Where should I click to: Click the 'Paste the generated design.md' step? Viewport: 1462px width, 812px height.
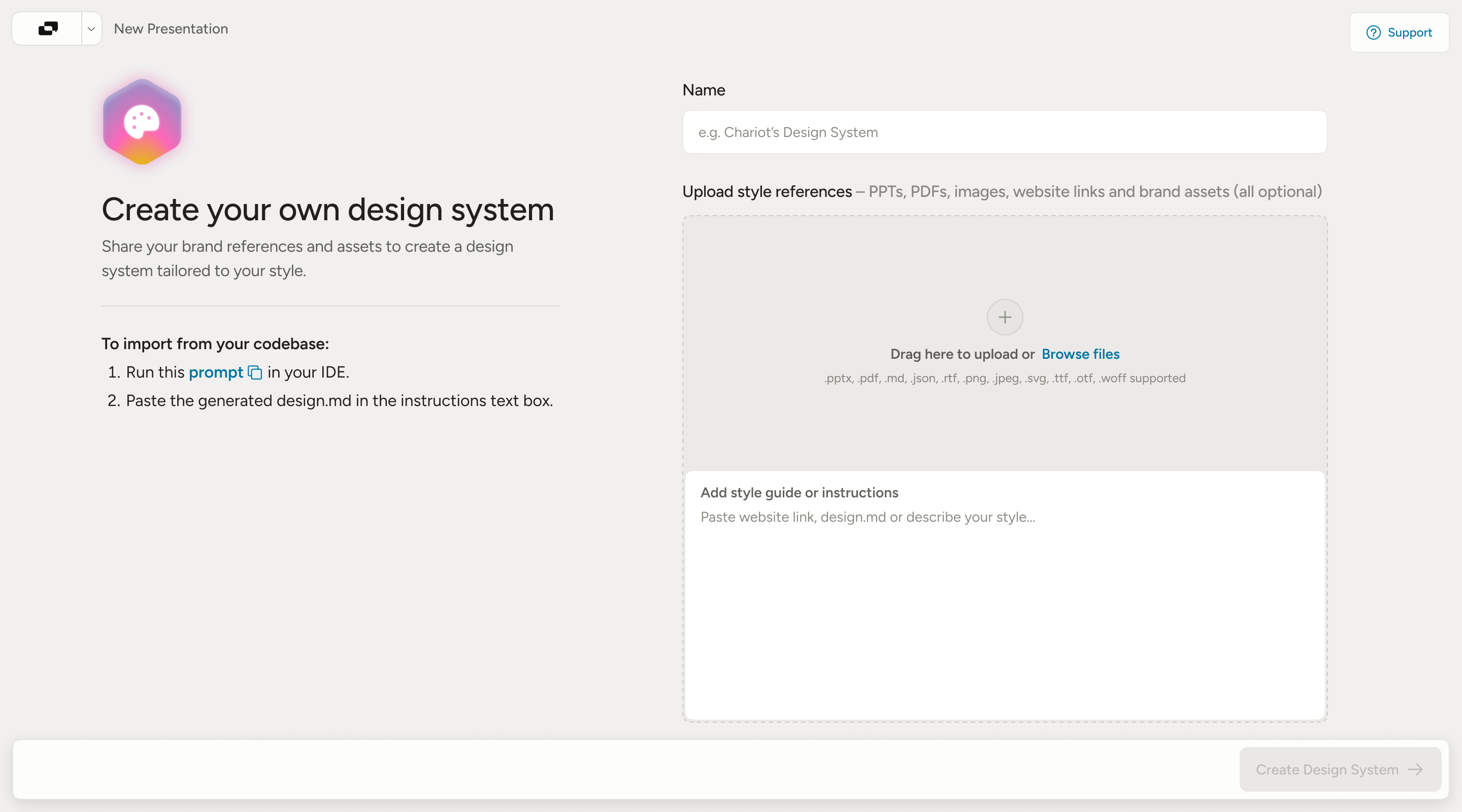tap(339, 400)
